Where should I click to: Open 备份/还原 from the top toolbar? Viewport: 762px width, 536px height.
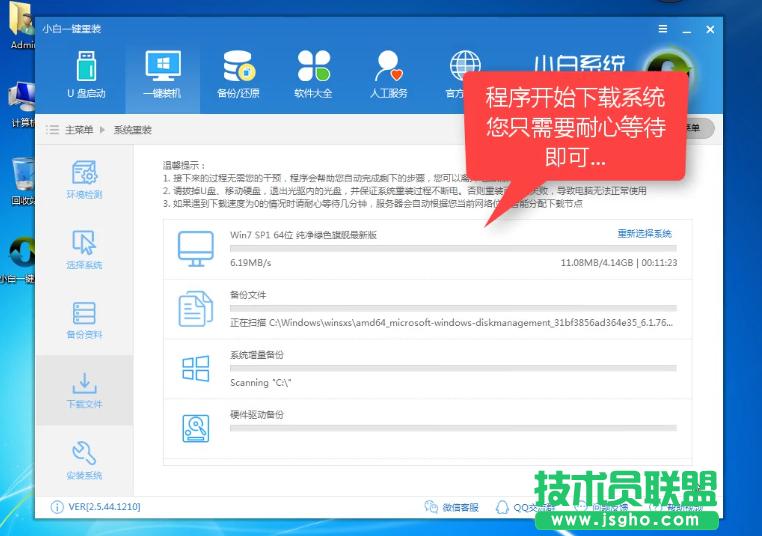pyautogui.click(x=238, y=75)
